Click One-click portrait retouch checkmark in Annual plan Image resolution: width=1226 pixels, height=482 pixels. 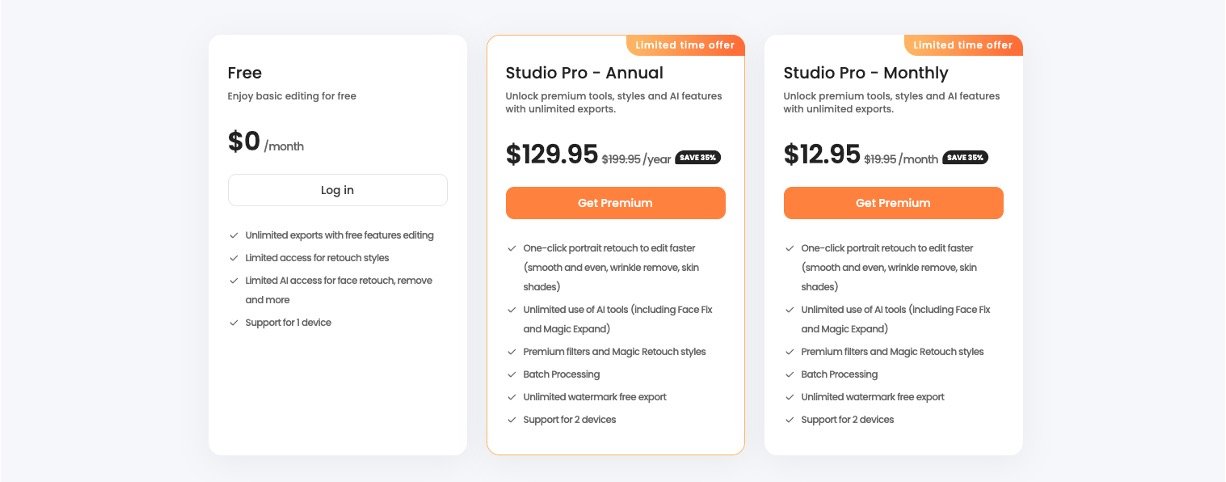(x=511, y=248)
